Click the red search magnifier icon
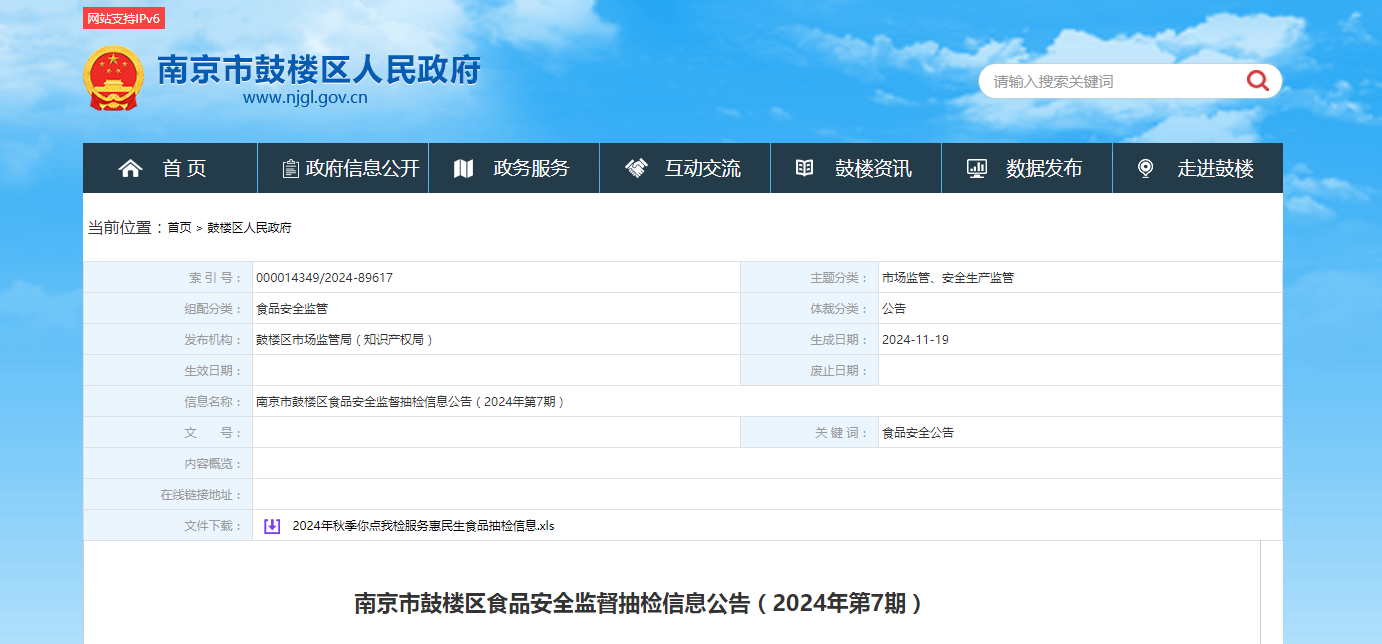Viewport: 1382px width, 644px height. 1257,81
